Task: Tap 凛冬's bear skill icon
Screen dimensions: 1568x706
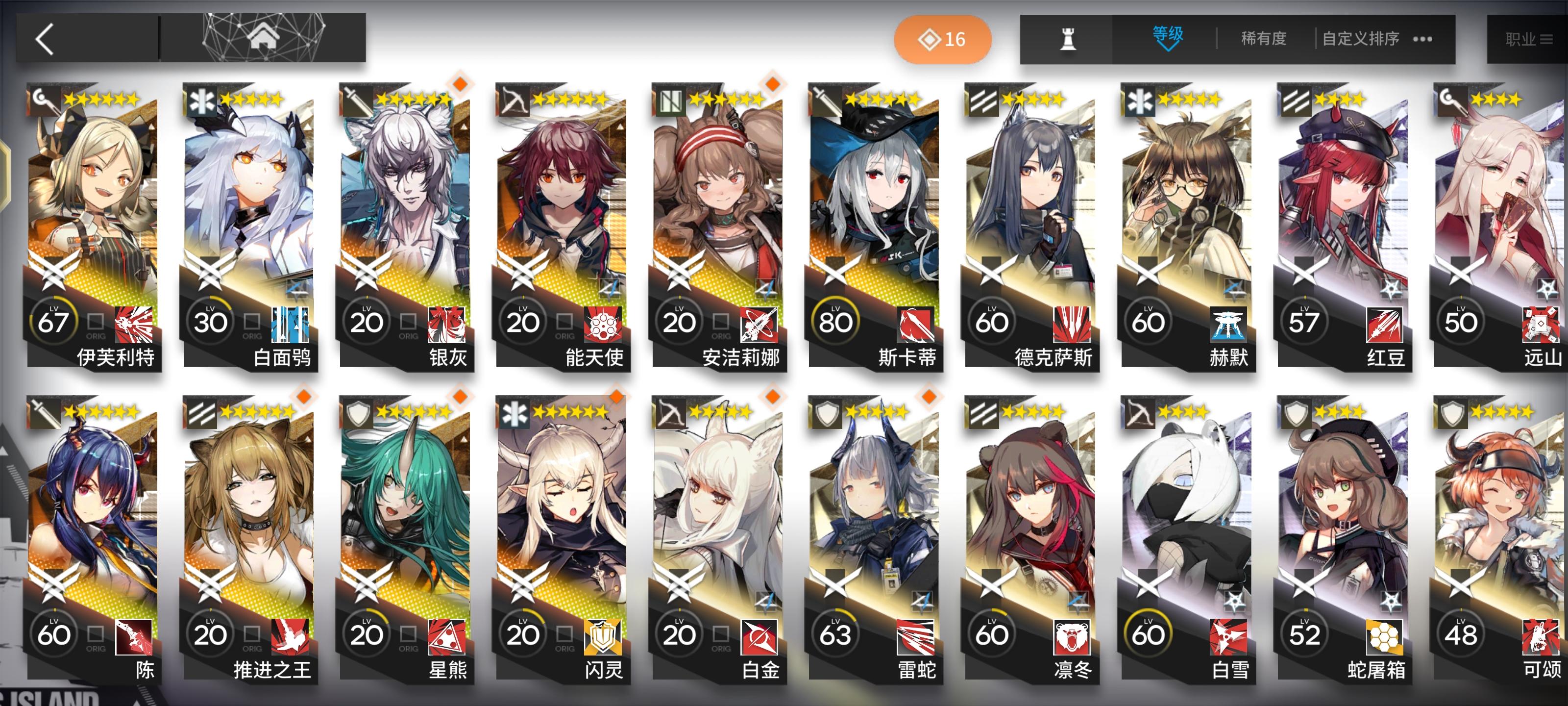Action: (1071, 637)
